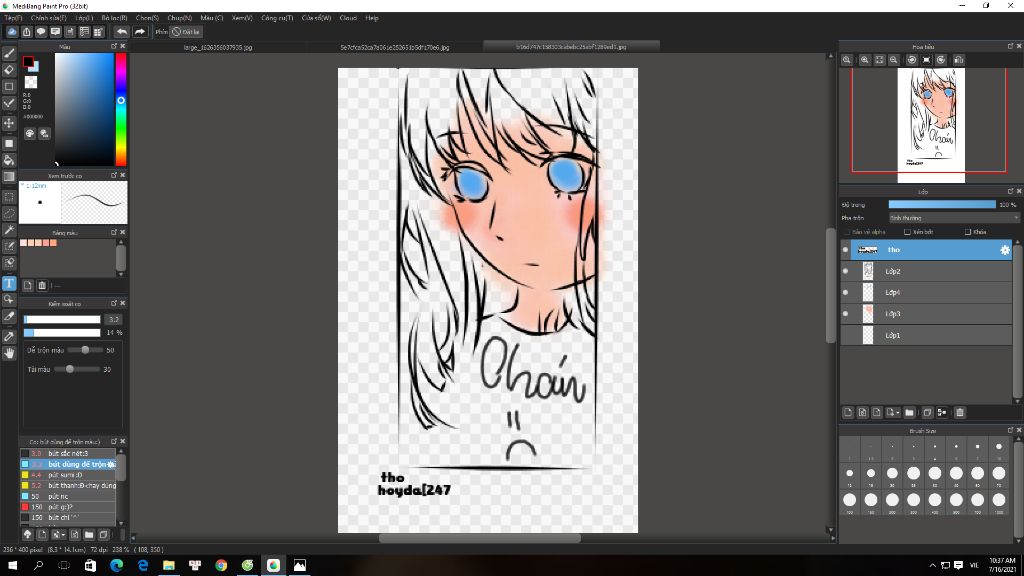Screen dimensions: 1024x576
Task: Click the Undo arrow in toolbar
Action: 122,31
